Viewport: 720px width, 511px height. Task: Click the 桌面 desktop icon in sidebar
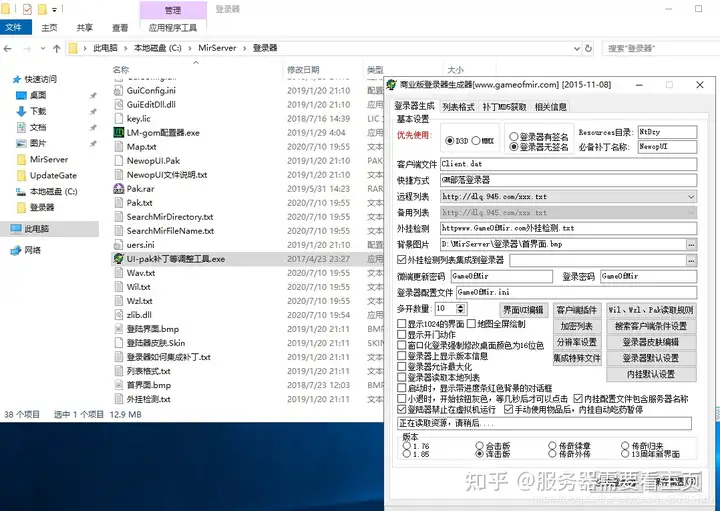pos(21,95)
